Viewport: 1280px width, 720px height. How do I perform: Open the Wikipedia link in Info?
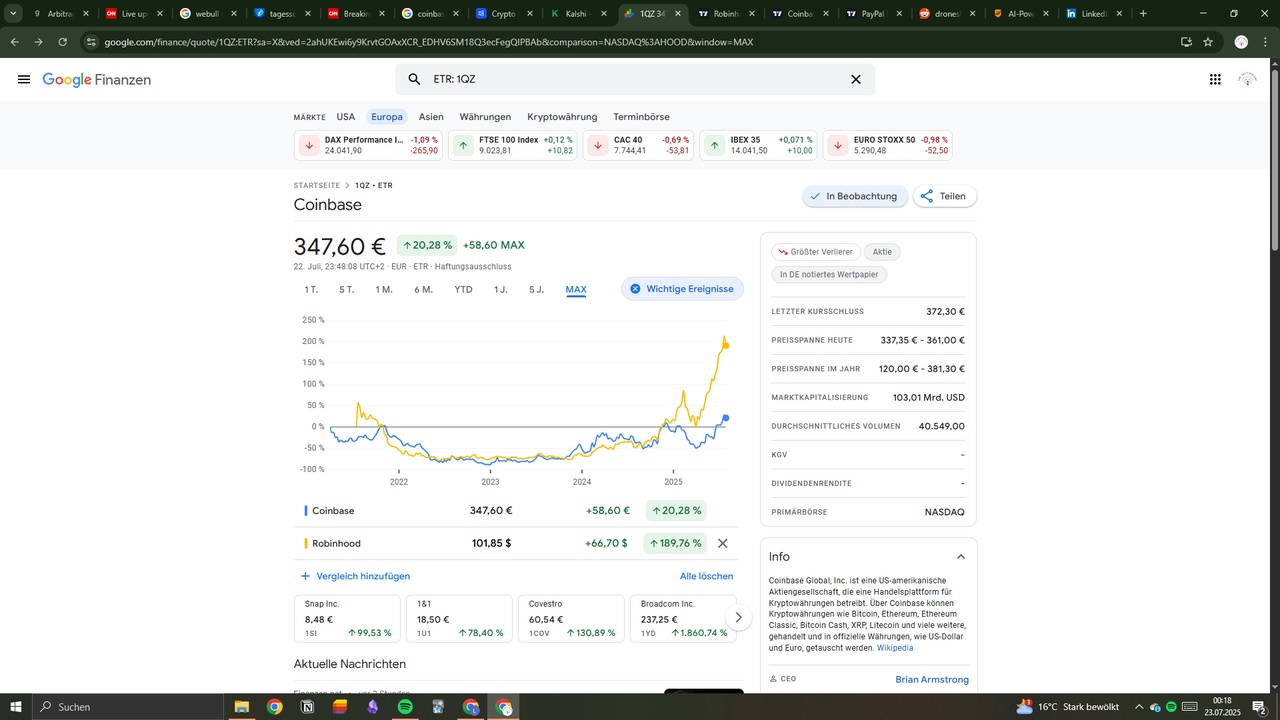(x=895, y=648)
